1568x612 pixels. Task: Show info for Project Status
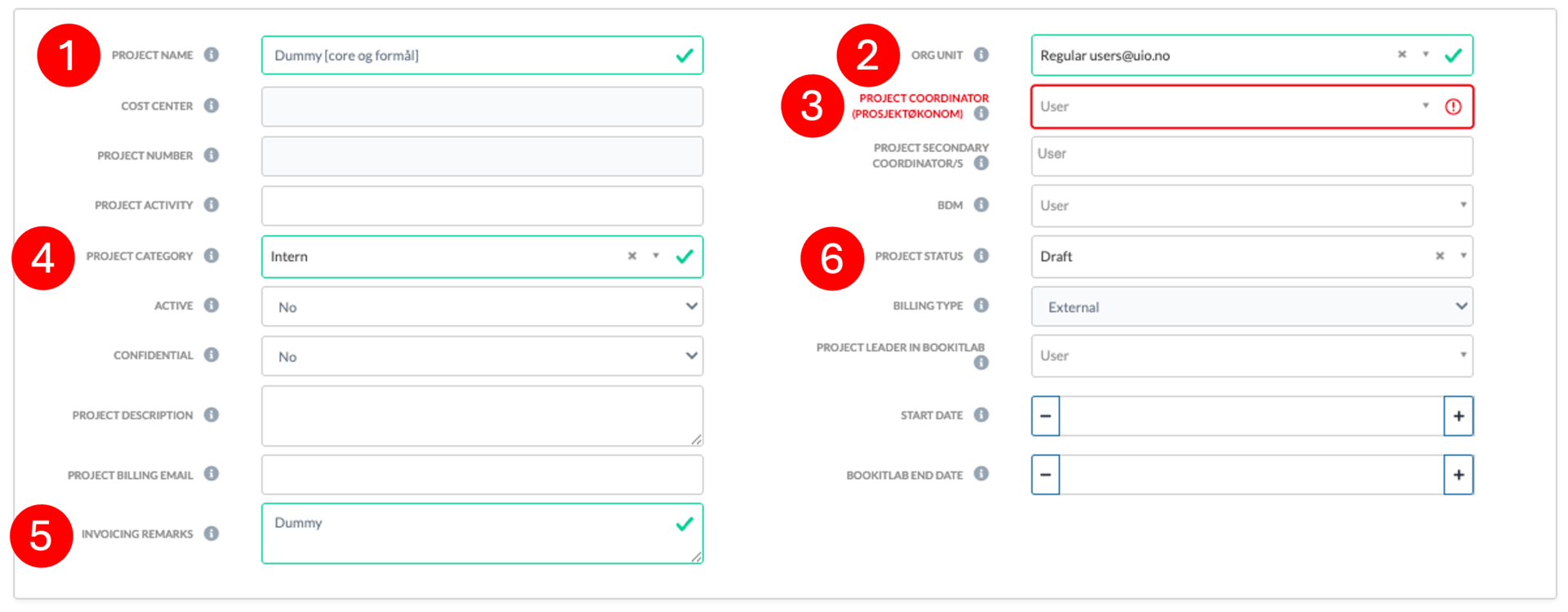(x=982, y=256)
